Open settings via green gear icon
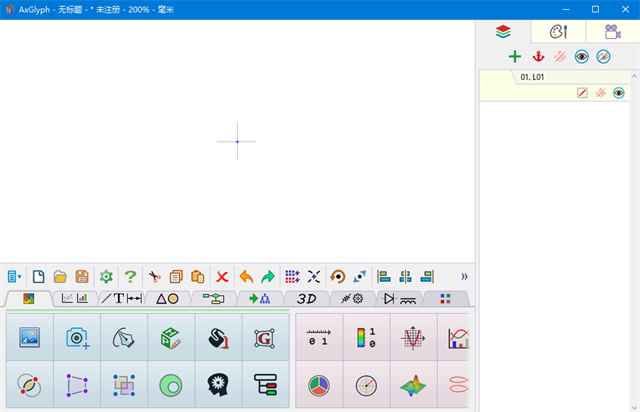The height and width of the screenshot is (412, 640). tap(106, 276)
